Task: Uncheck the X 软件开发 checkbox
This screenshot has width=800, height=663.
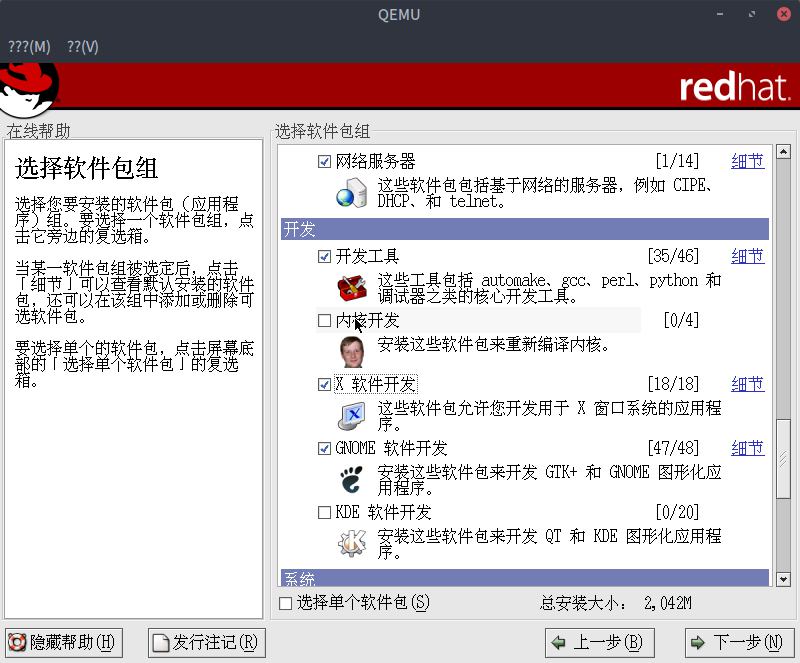Action: click(x=324, y=384)
